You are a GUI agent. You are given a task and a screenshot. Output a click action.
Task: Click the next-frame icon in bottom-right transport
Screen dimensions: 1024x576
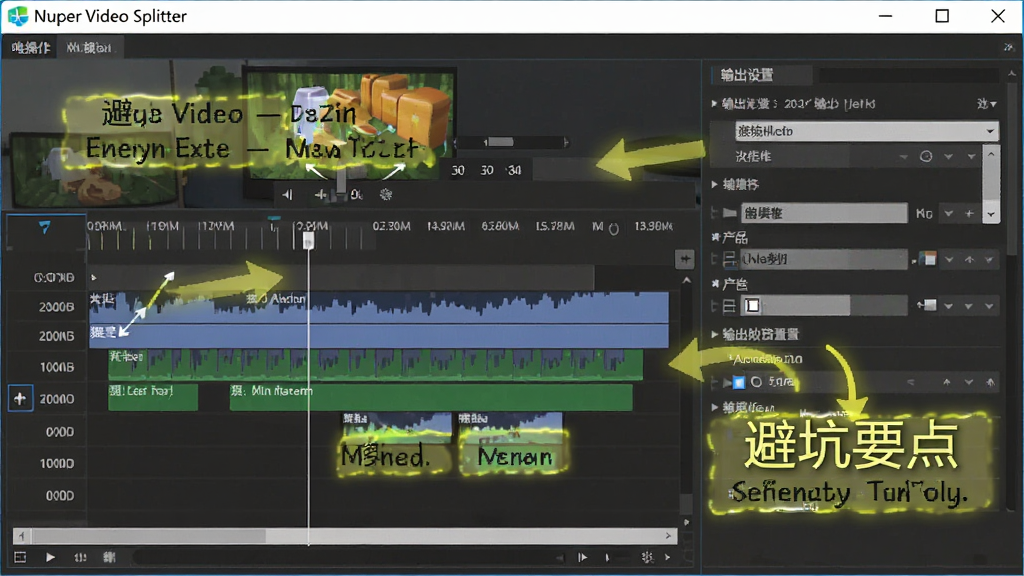coord(582,557)
